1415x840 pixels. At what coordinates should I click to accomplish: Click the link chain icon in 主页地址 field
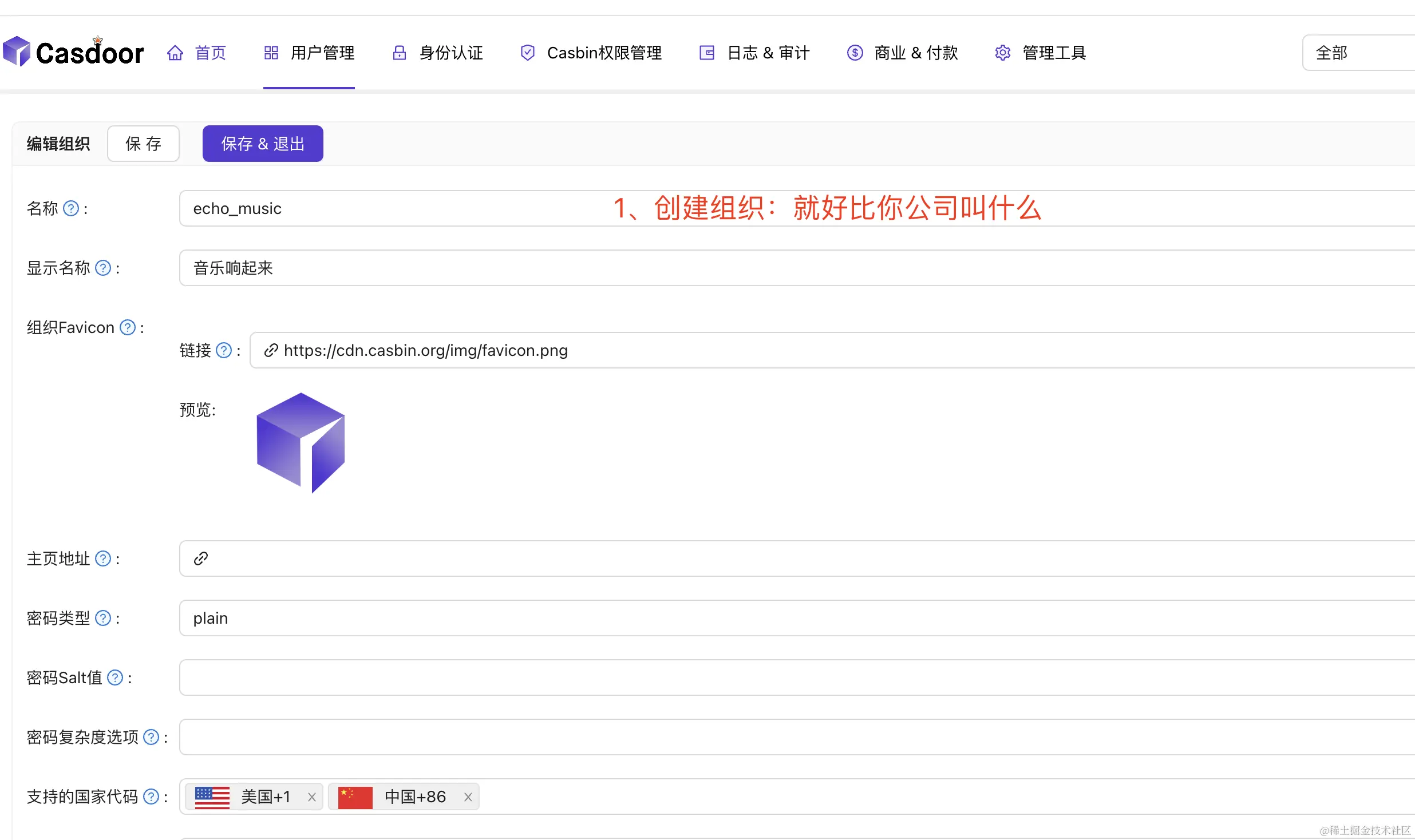click(200, 558)
